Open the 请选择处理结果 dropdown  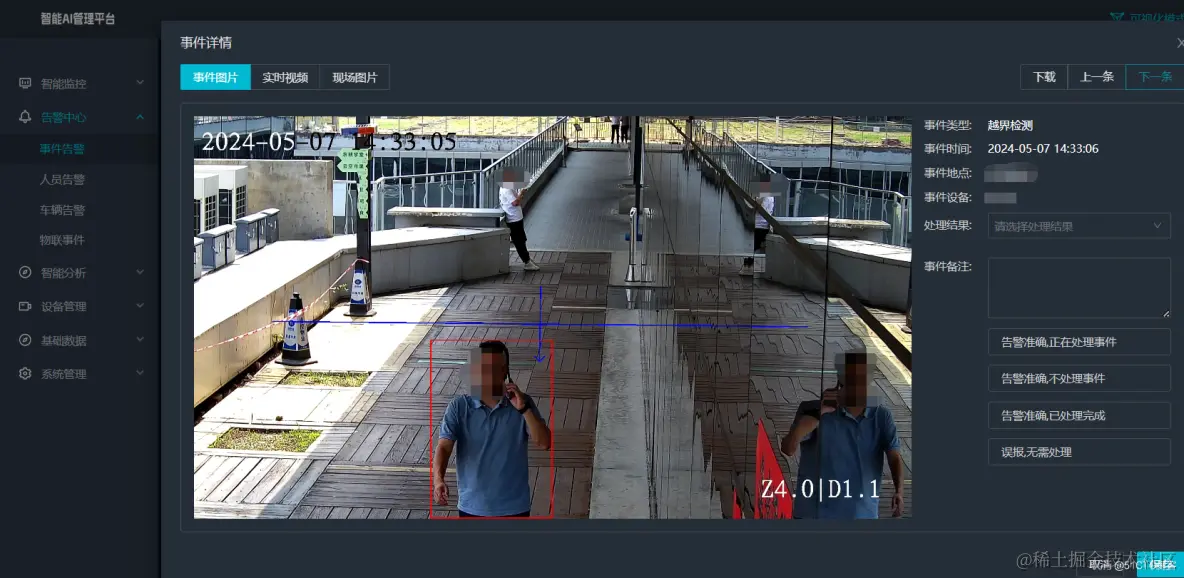tap(1079, 225)
